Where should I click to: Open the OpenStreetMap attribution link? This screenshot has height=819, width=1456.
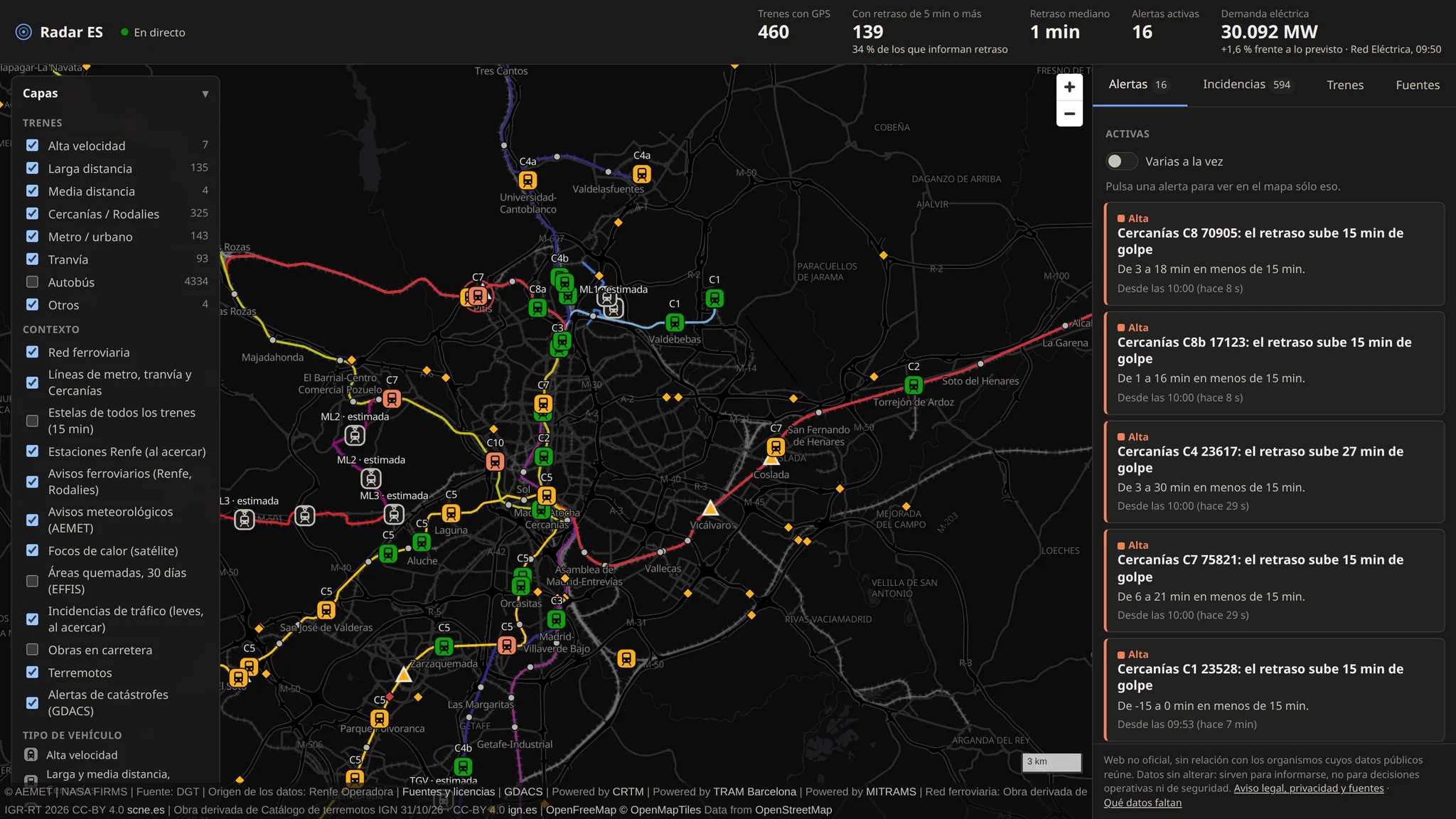pyautogui.click(x=793, y=810)
